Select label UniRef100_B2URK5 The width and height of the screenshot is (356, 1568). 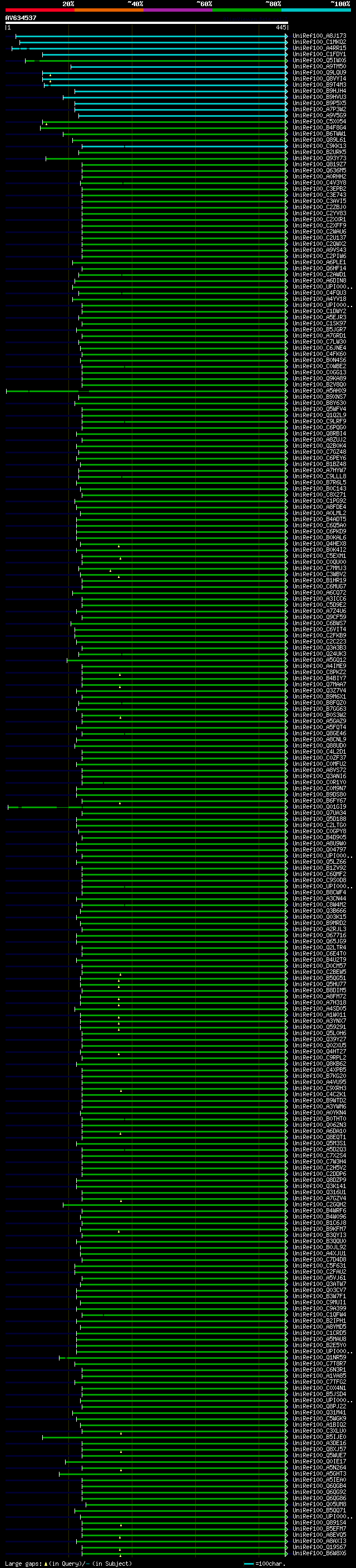click(319, 152)
